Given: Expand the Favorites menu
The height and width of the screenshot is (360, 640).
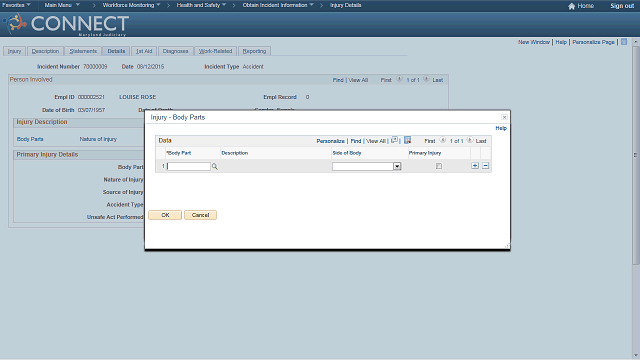Looking at the screenshot, I should (16, 5).
